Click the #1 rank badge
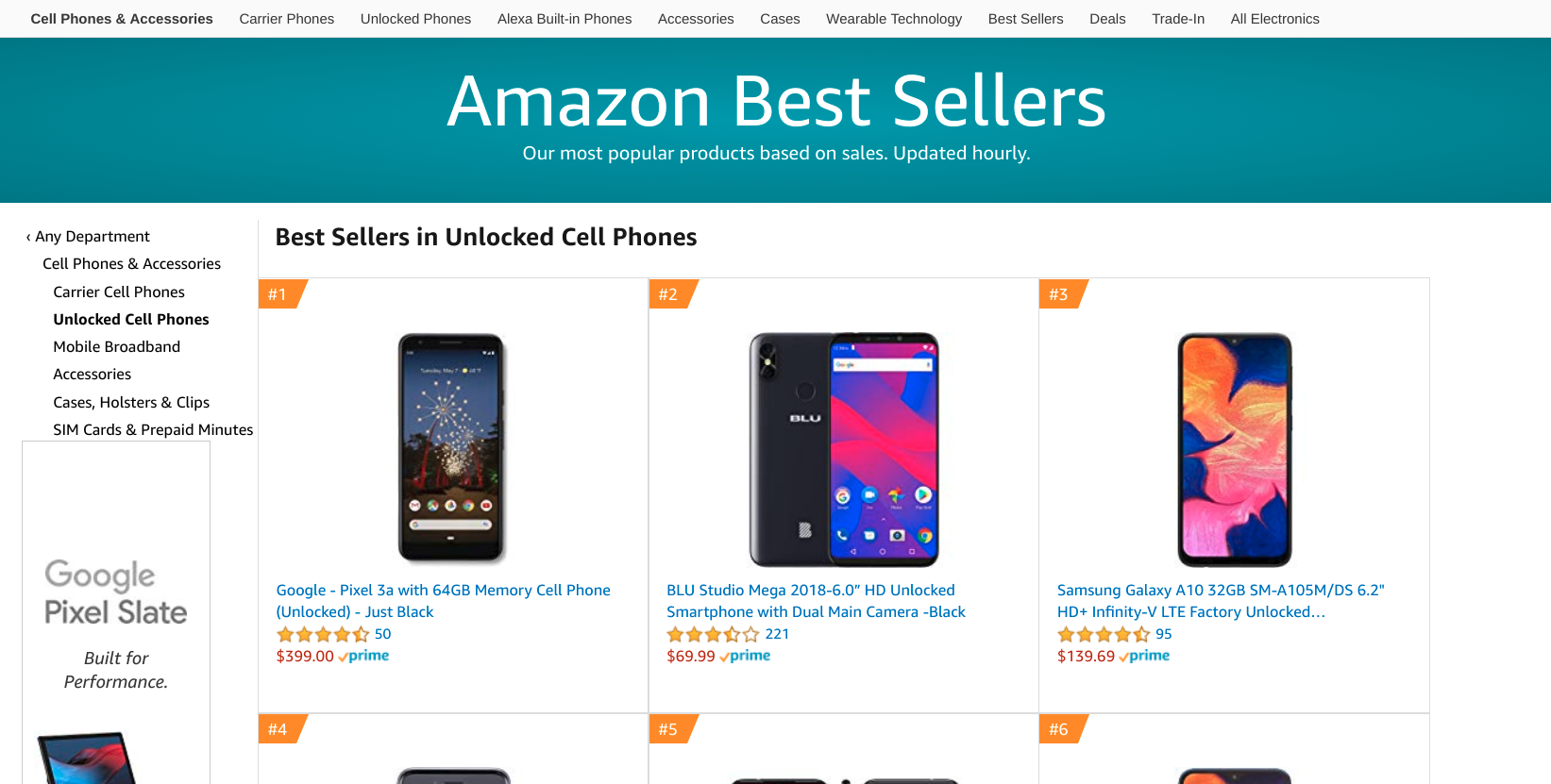Screen dimensions: 1551x784 tap(278, 294)
